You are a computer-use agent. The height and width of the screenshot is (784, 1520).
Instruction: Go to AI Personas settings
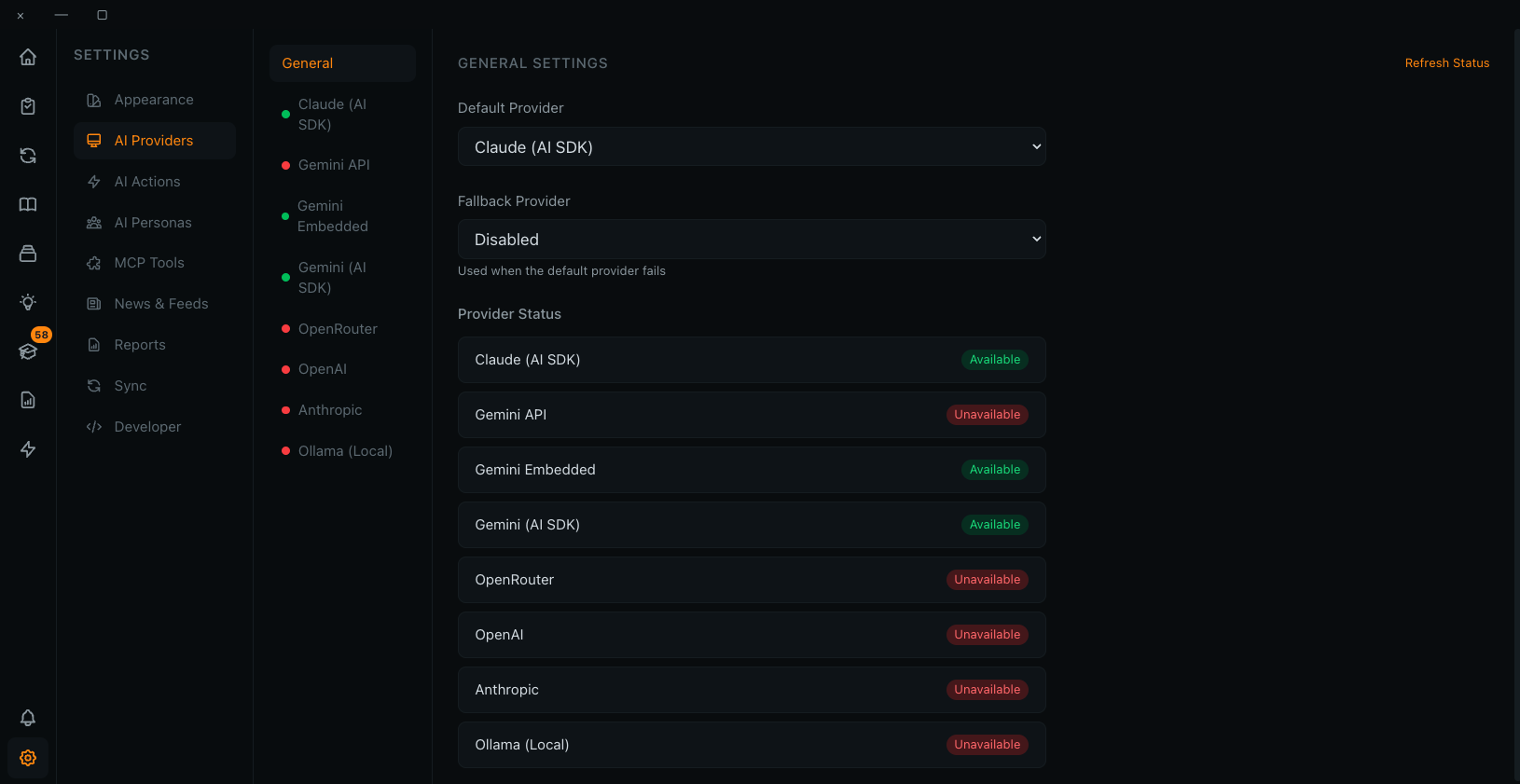[155, 223]
